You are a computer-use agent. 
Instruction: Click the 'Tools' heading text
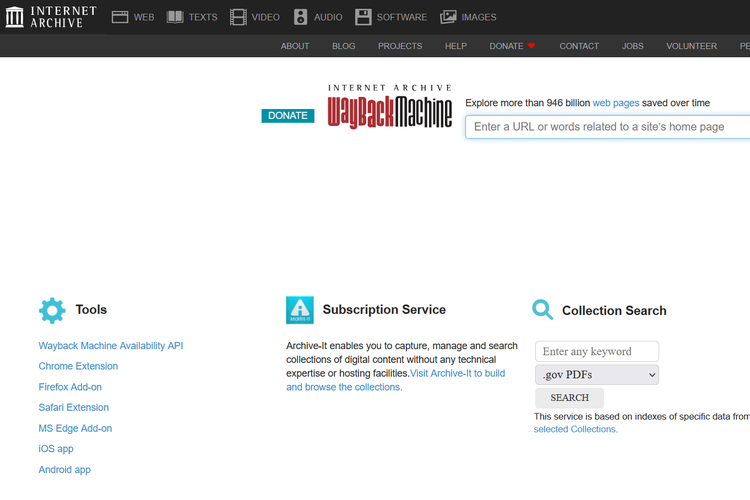point(91,310)
